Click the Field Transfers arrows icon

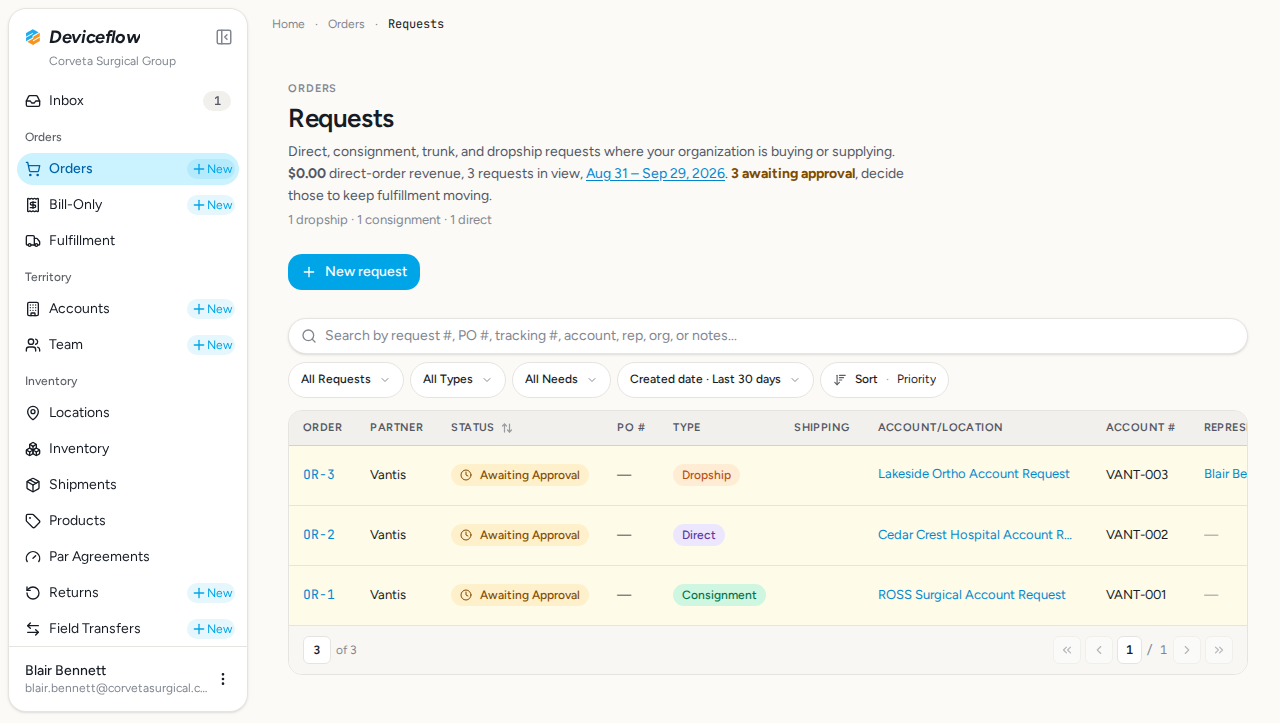click(33, 629)
